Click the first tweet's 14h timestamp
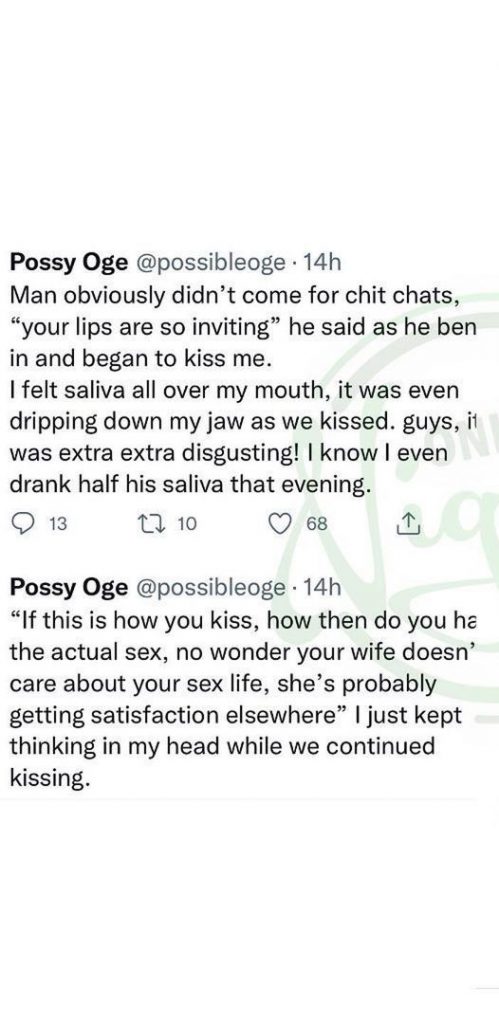Screen dimensions: 499x1024 click(323, 263)
